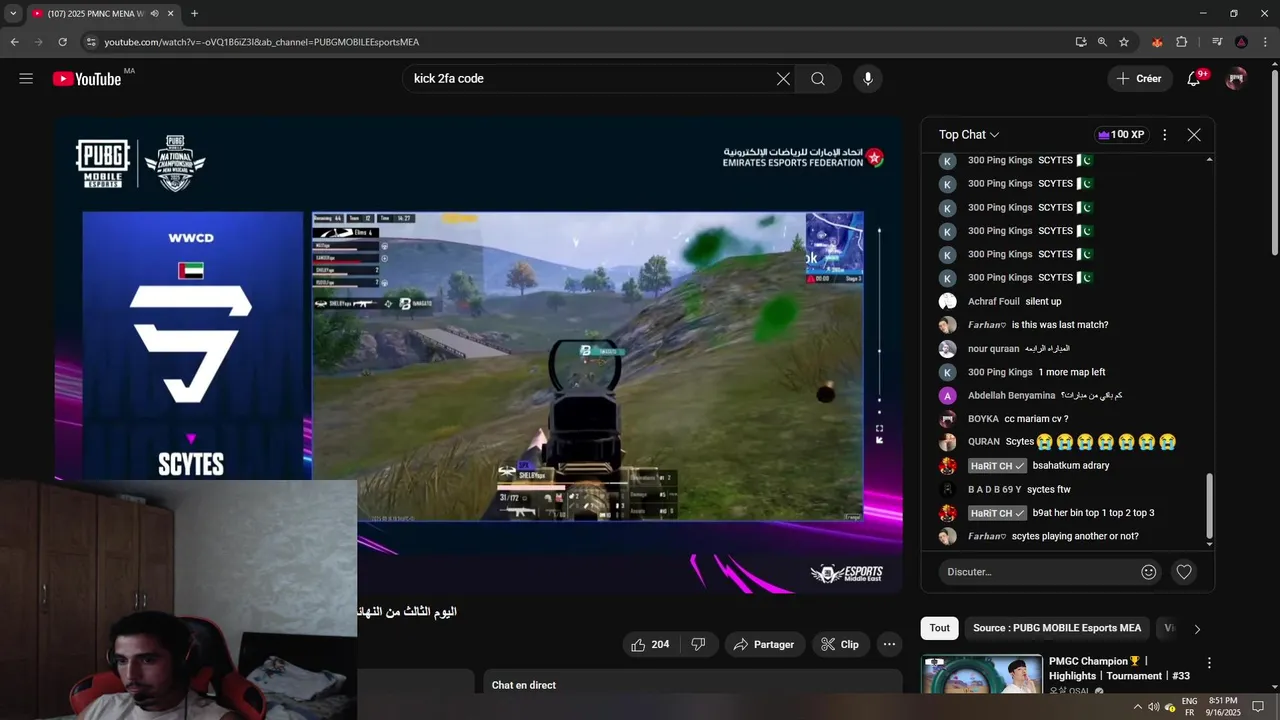Show the next filter chips with the arrow

(x=1197, y=629)
